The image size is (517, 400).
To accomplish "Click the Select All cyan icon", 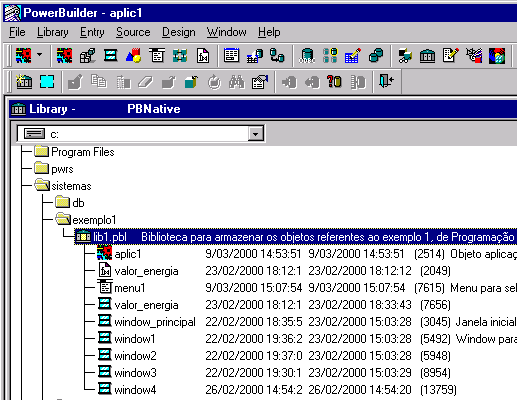I will point(47,81).
